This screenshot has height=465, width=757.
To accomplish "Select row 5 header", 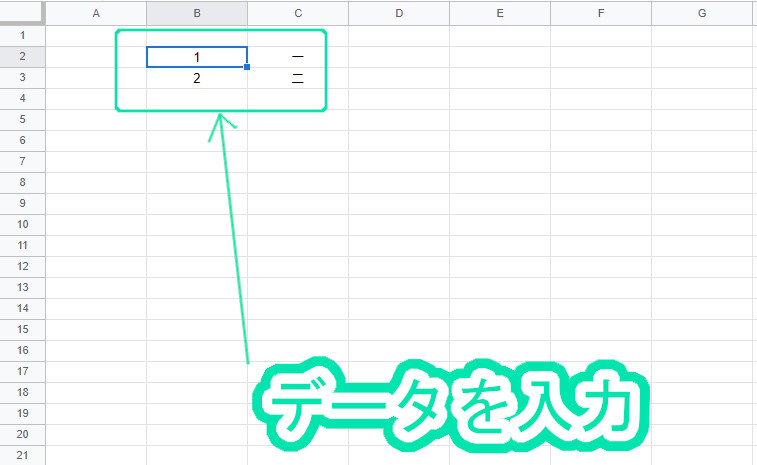I will click(22, 120).
